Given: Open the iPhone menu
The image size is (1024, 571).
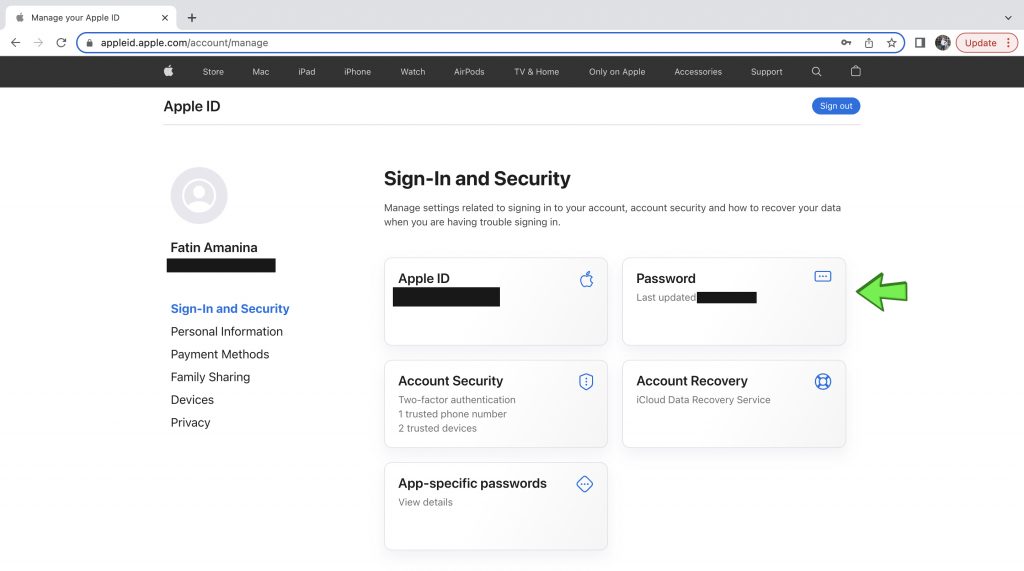Looking at the screenshot, I should click(x=357, y=72).
